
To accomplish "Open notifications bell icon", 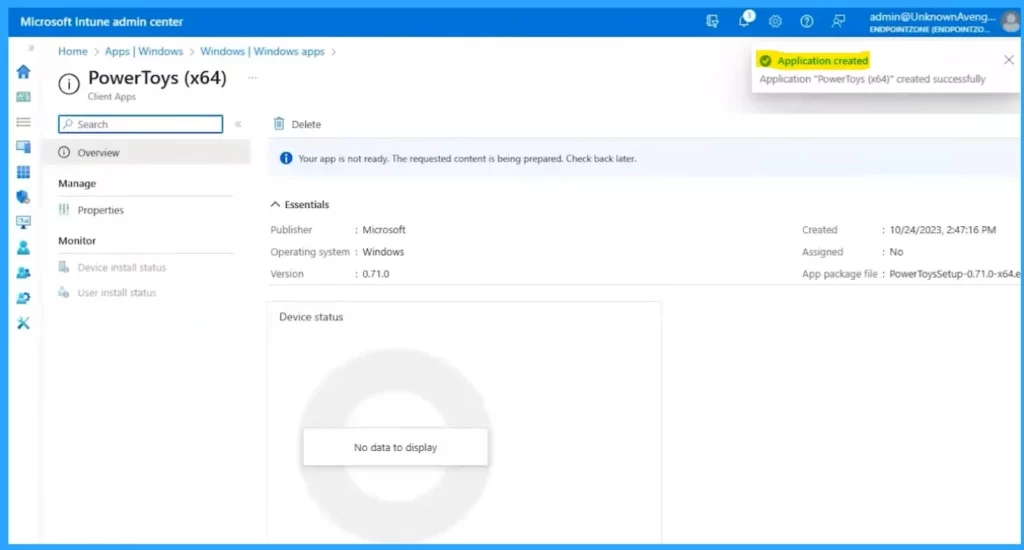I will pyautogui.click(x=744, y=21).
